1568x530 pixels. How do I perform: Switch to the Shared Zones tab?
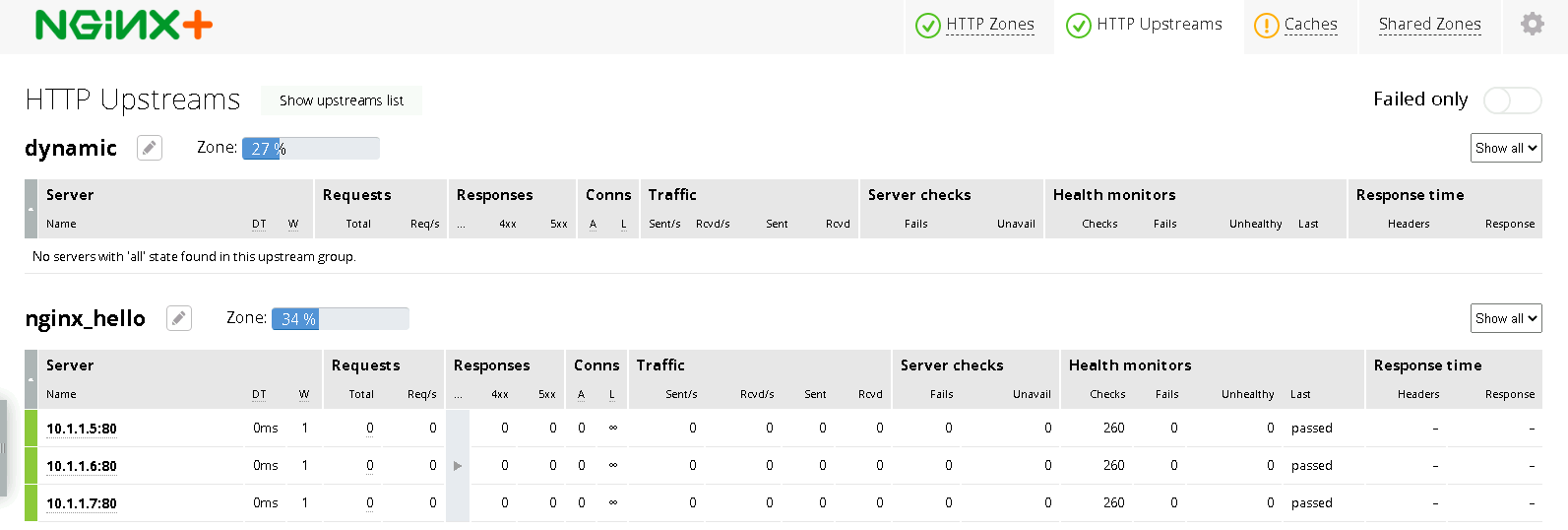pyautogui.click(x=1429, y=25)
